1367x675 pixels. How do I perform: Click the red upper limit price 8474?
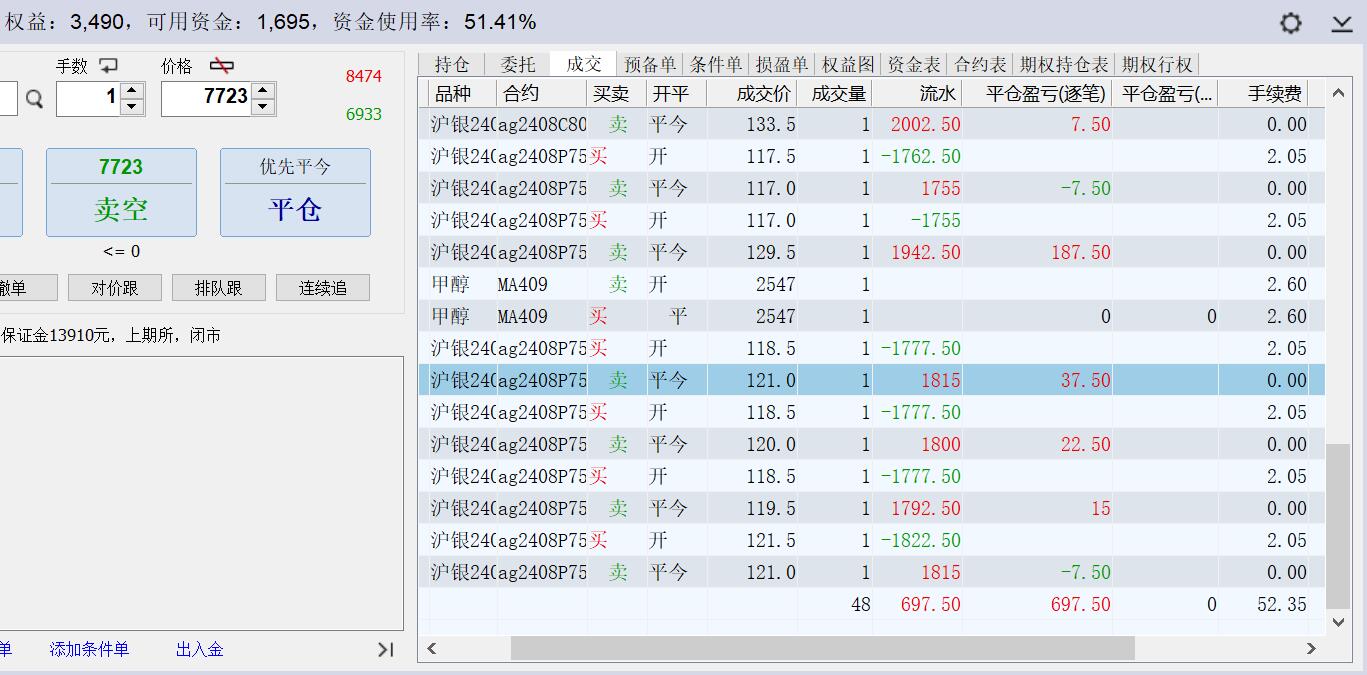coord(364,76)
